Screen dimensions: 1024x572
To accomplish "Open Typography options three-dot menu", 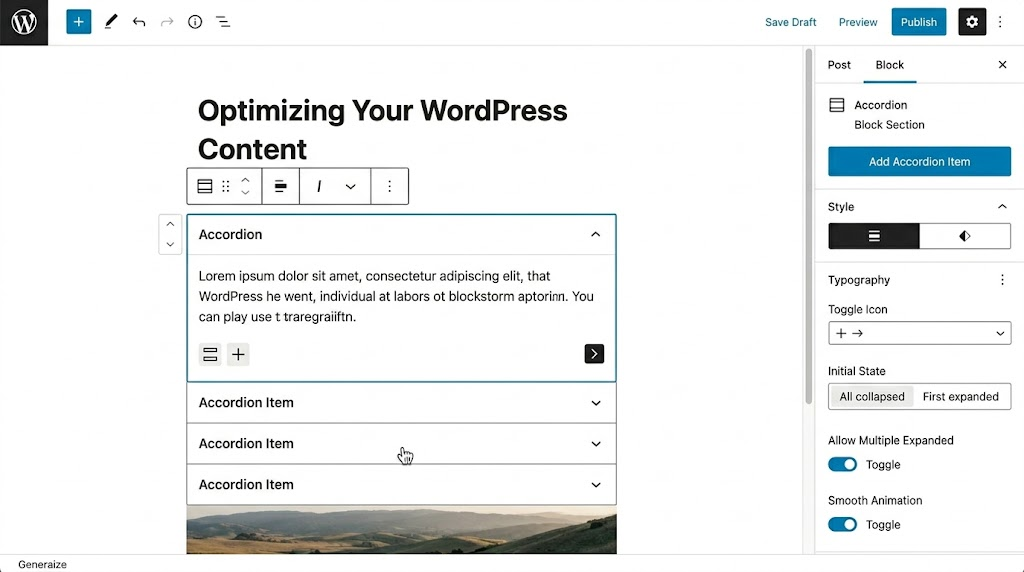I will [1002, 280].
